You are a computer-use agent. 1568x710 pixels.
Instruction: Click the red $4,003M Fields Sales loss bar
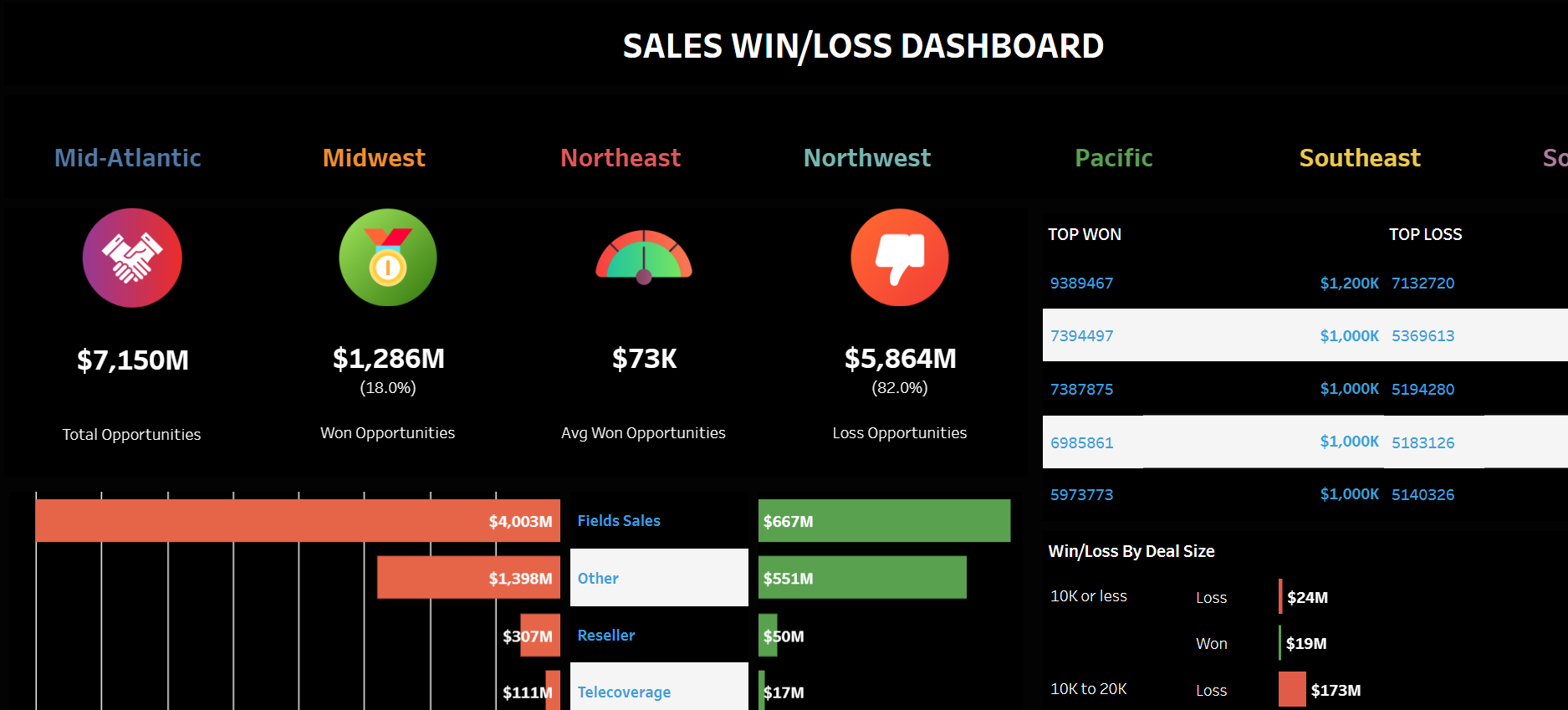point(298,521)
